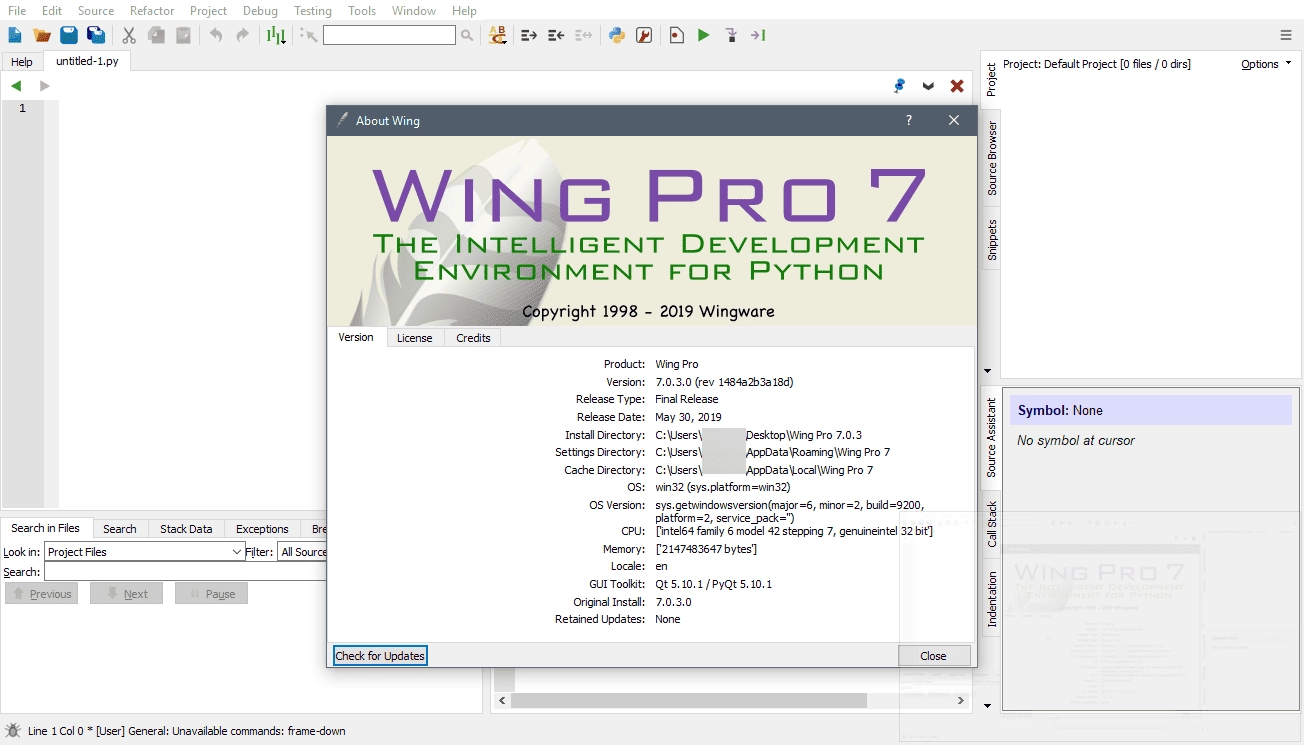This screenshot has height=745, width=1304.
Task: Save all files using multi-disk icon
Action: [96, 35]
